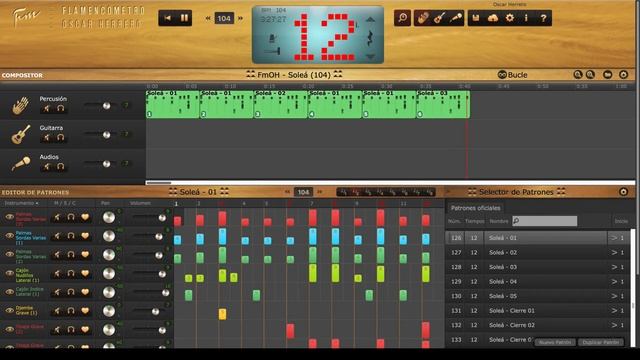The height and width of the screenshot is (360, 640).
Task: Click the Duplicar Patrón button
Action: (601, 342)
